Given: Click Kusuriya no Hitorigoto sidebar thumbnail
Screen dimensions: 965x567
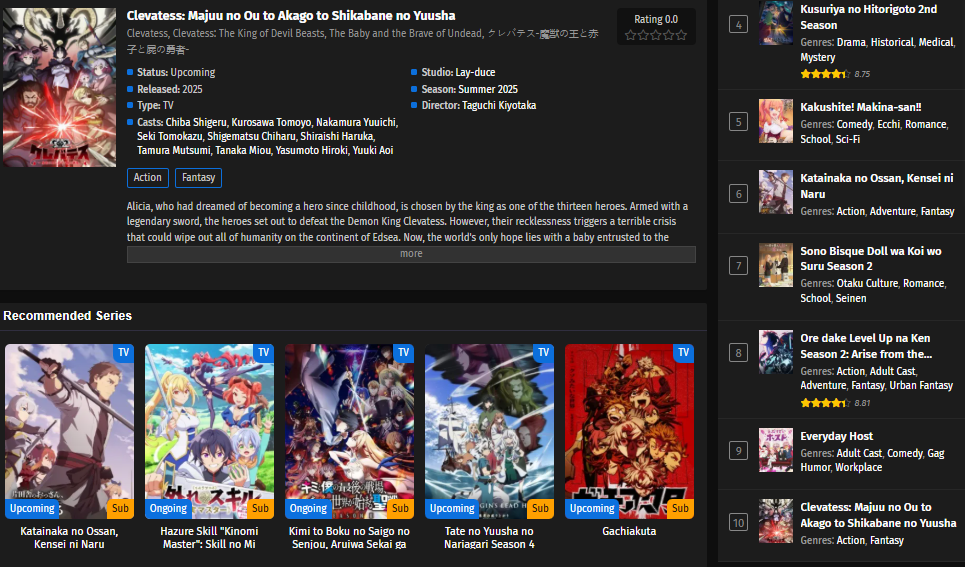Looking at the screenshot, I should [x=775, y=23].
